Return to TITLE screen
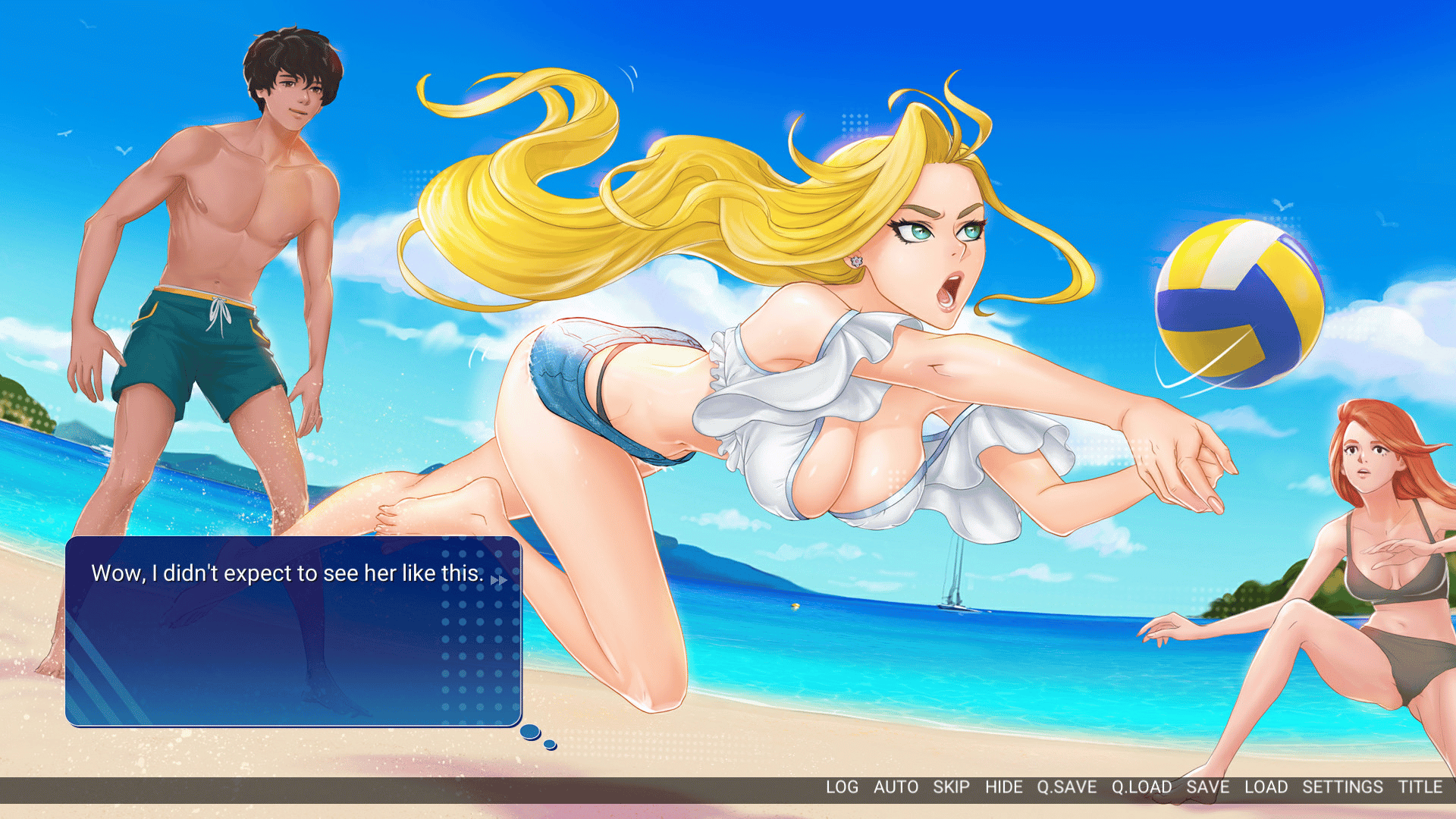The image size is (1456, 819). (x=1420, y=787)
